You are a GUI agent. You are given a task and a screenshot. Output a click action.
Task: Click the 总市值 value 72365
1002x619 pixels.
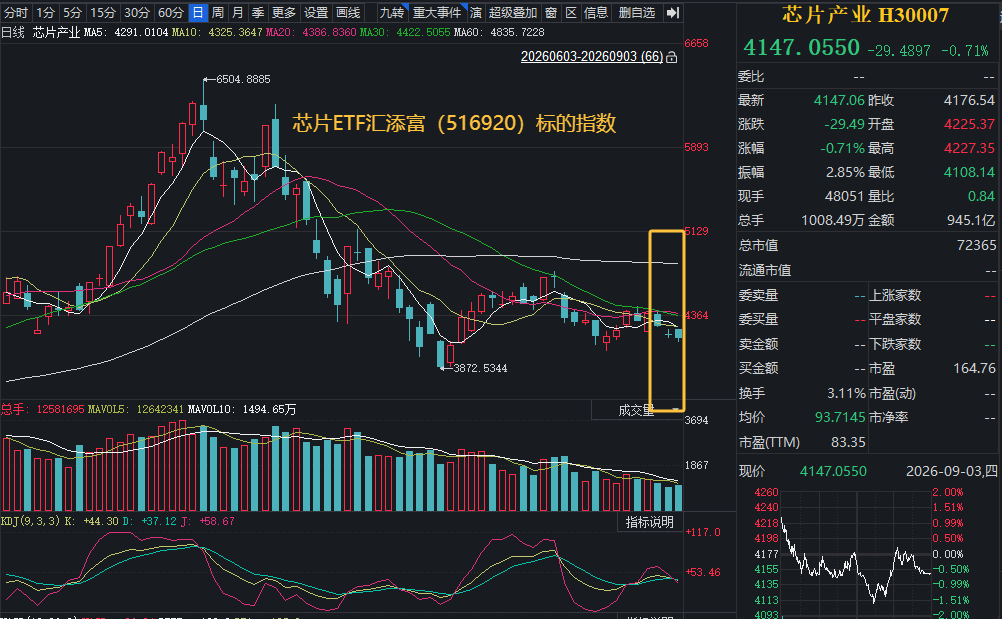point(976,245)
